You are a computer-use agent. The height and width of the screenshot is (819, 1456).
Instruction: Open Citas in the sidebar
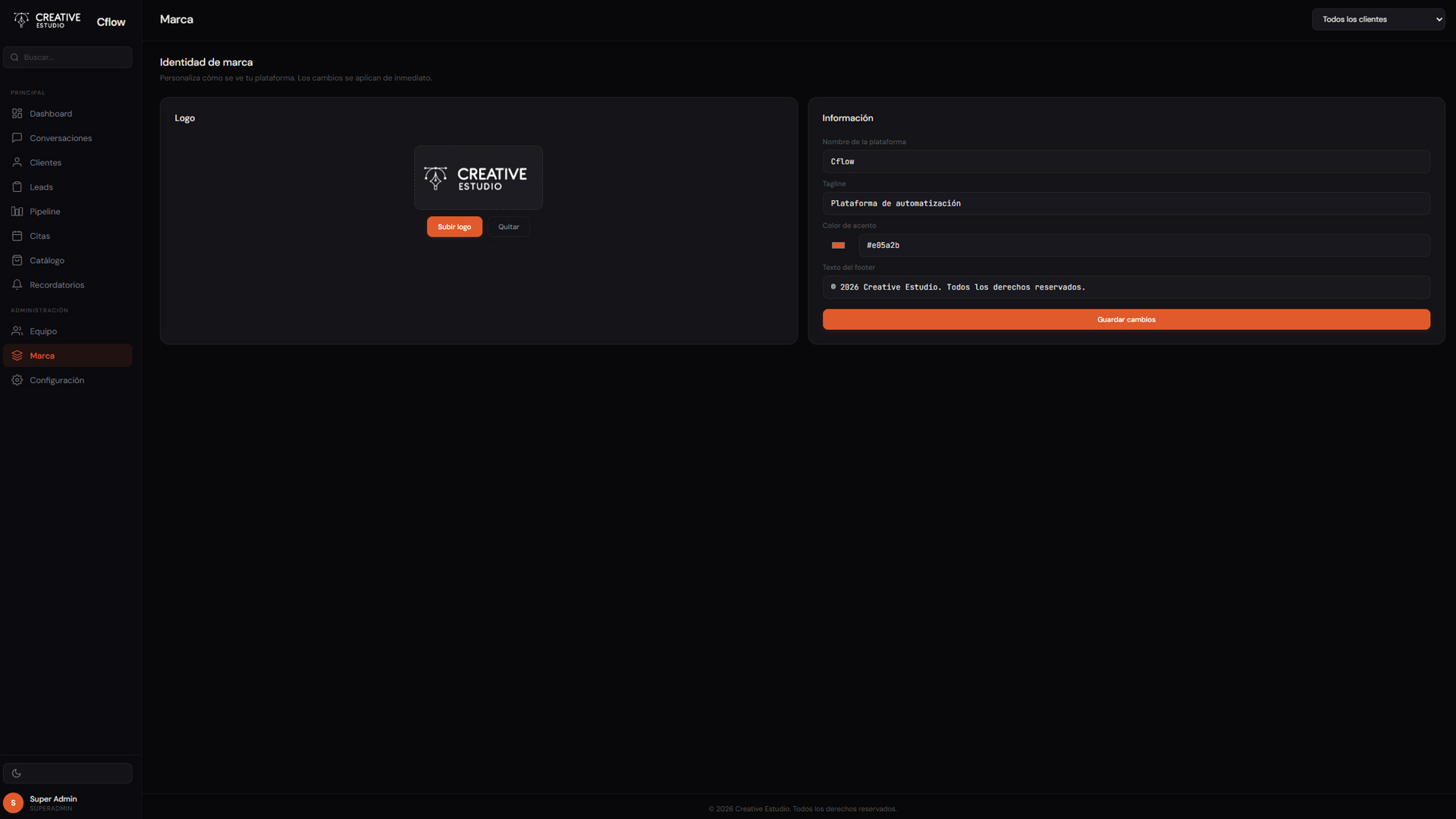[x=67, y=236]
